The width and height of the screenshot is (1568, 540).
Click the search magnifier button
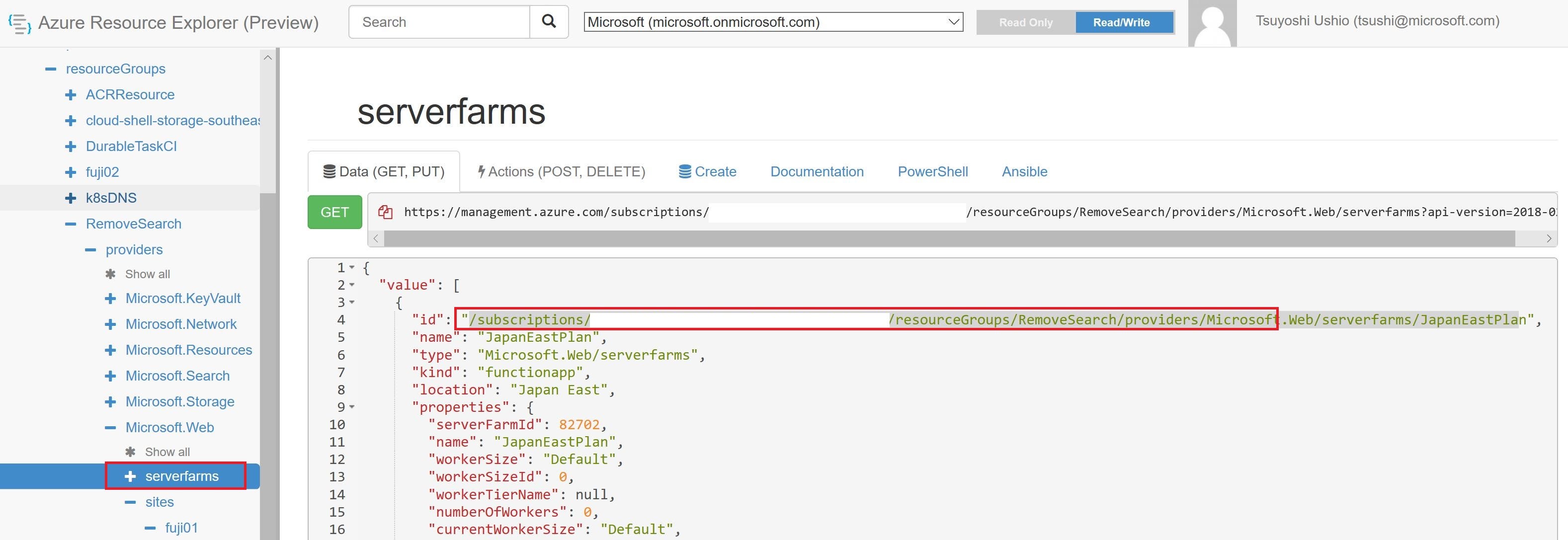549,22
